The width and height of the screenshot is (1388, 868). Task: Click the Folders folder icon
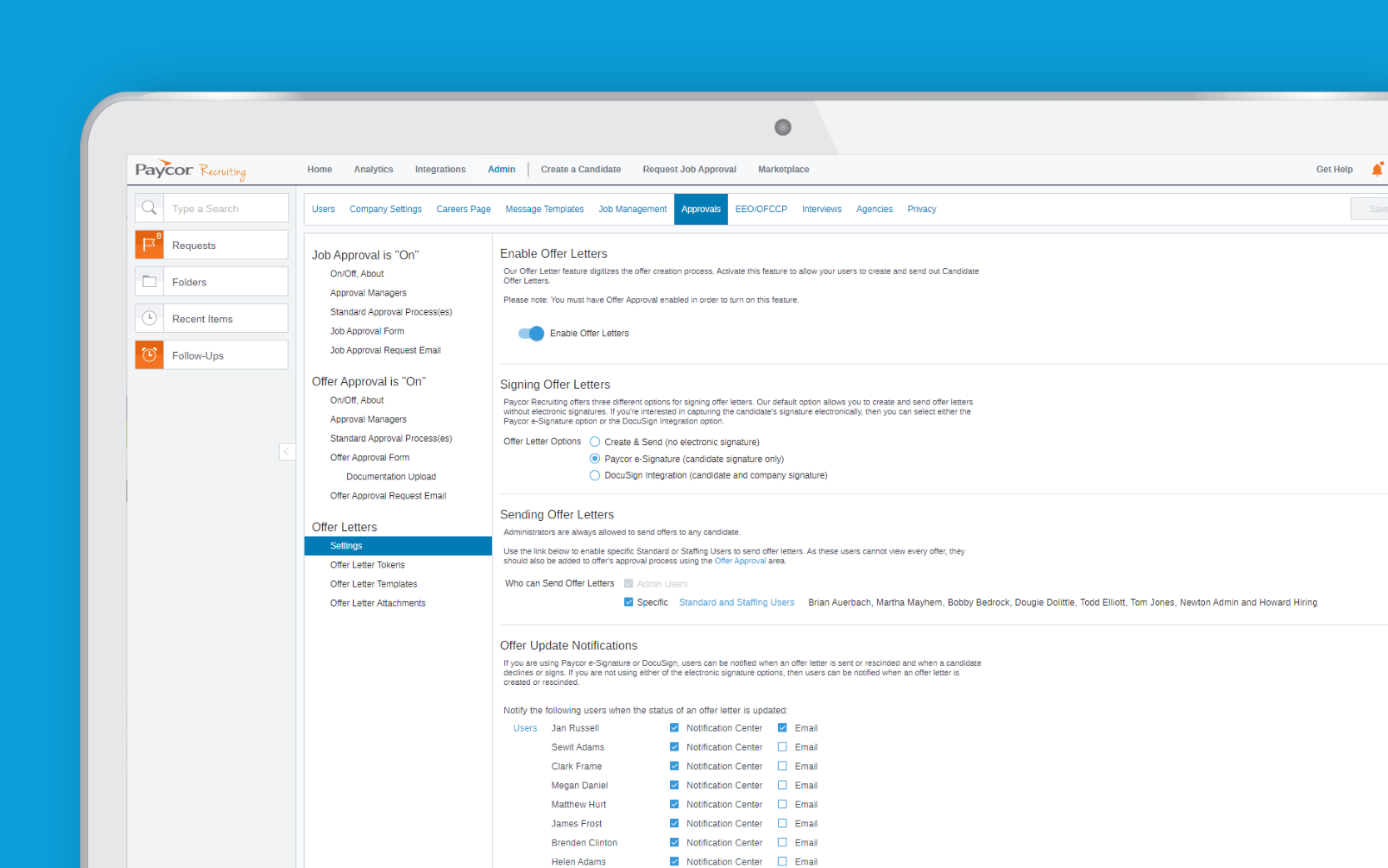(150, 281)
